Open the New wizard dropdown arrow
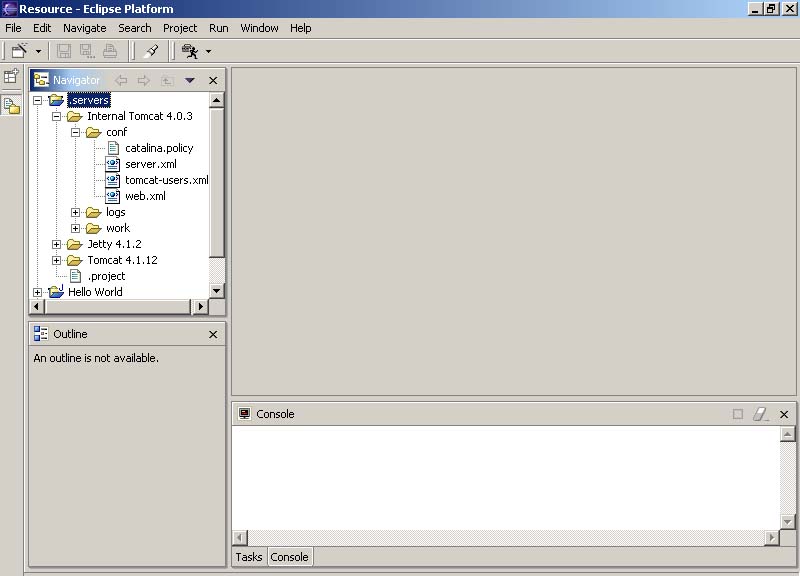The height and width of the screenshot is (576, 800). click(38, 52)
